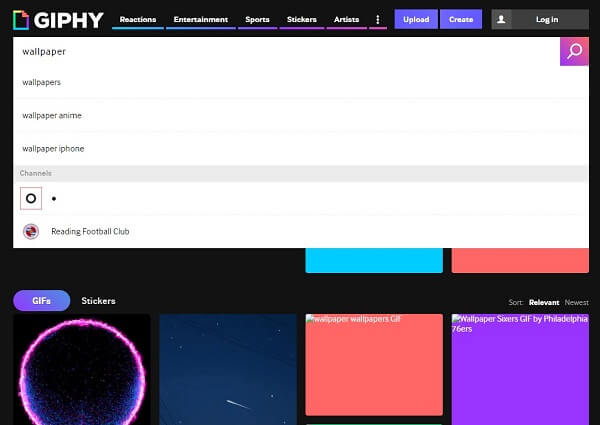This screenshot has height=425, width=600.
Task: Sort results by Newest
Action: (577, 303)
